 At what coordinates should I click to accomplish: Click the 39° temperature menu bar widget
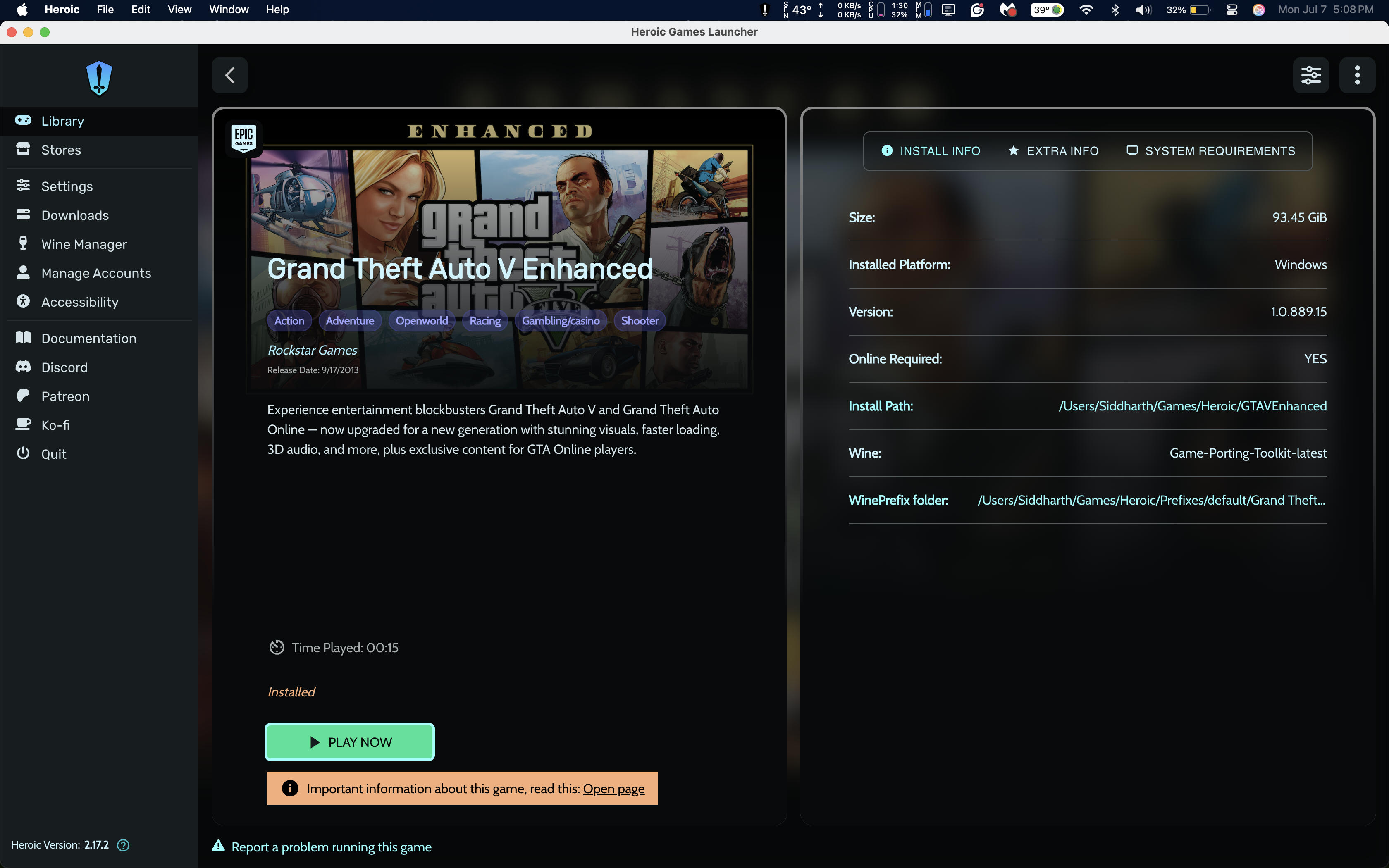point(1047,10)
